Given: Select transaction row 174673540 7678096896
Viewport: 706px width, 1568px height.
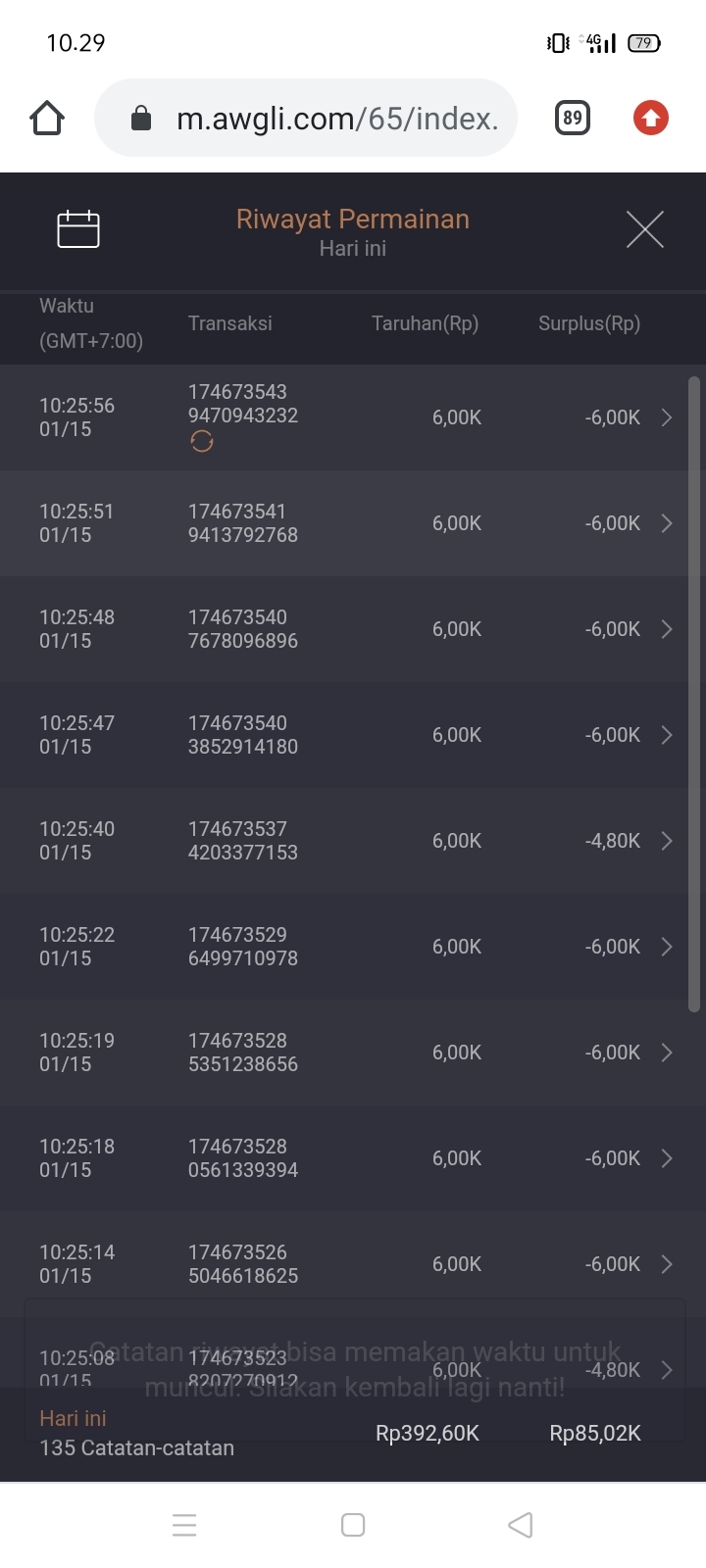Looking at the screenshot, I should point(243,629).
